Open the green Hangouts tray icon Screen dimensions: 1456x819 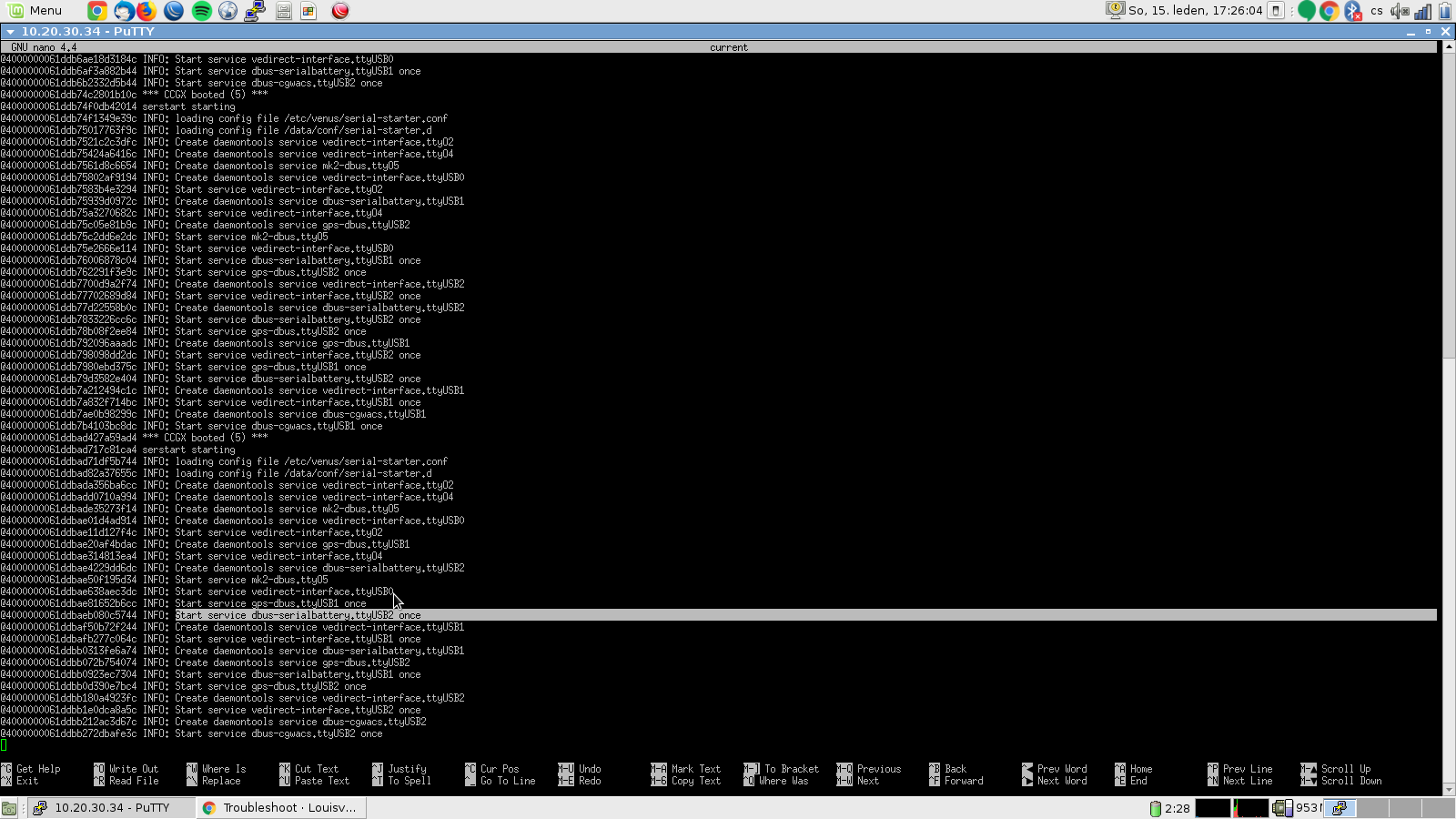(x=1307, y=11)
